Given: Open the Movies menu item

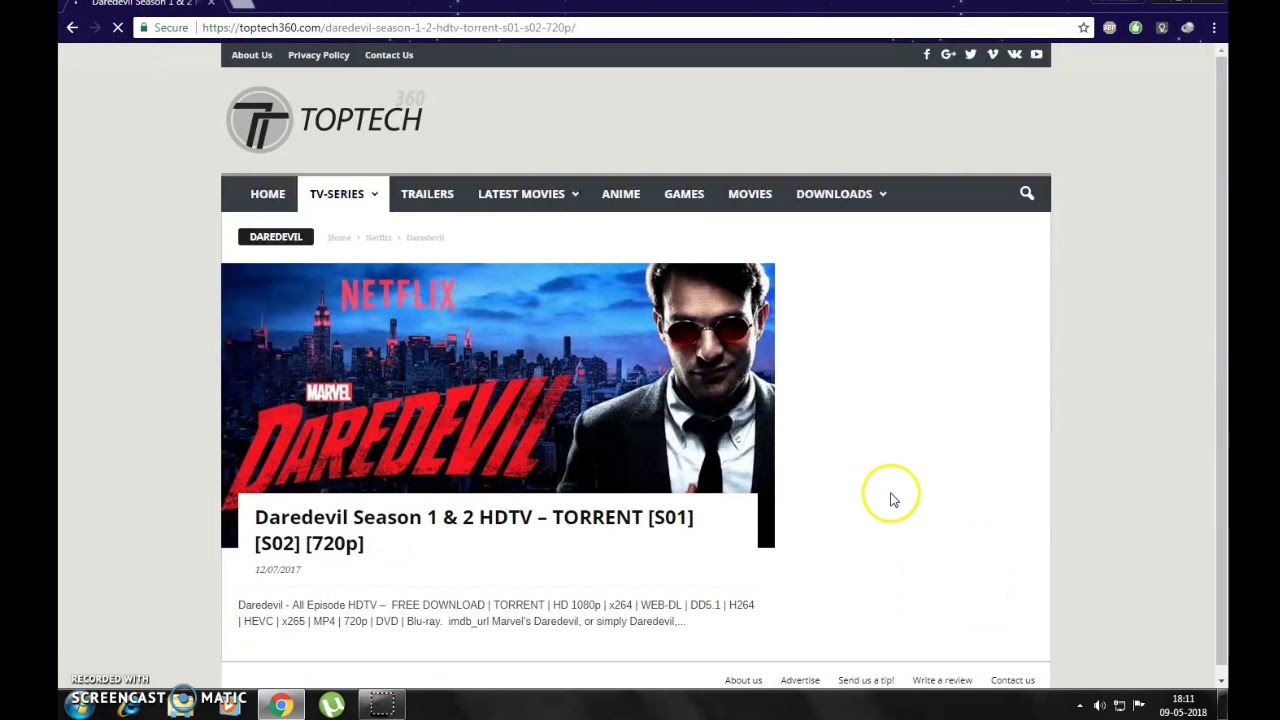Looking at the screenshot, I should tap(750, 194).
